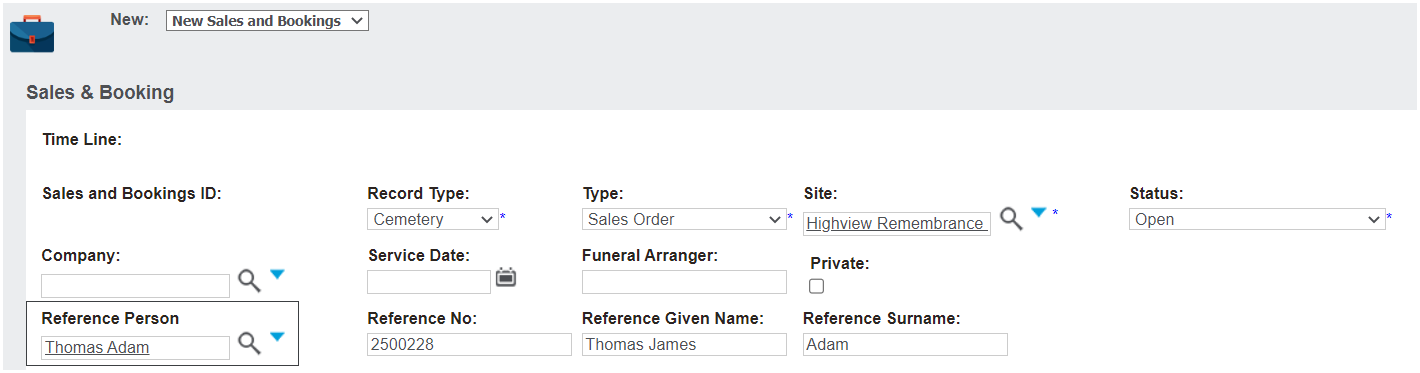
Task: Click into the Funeral Arranger input field
Action: click(684, 282)
